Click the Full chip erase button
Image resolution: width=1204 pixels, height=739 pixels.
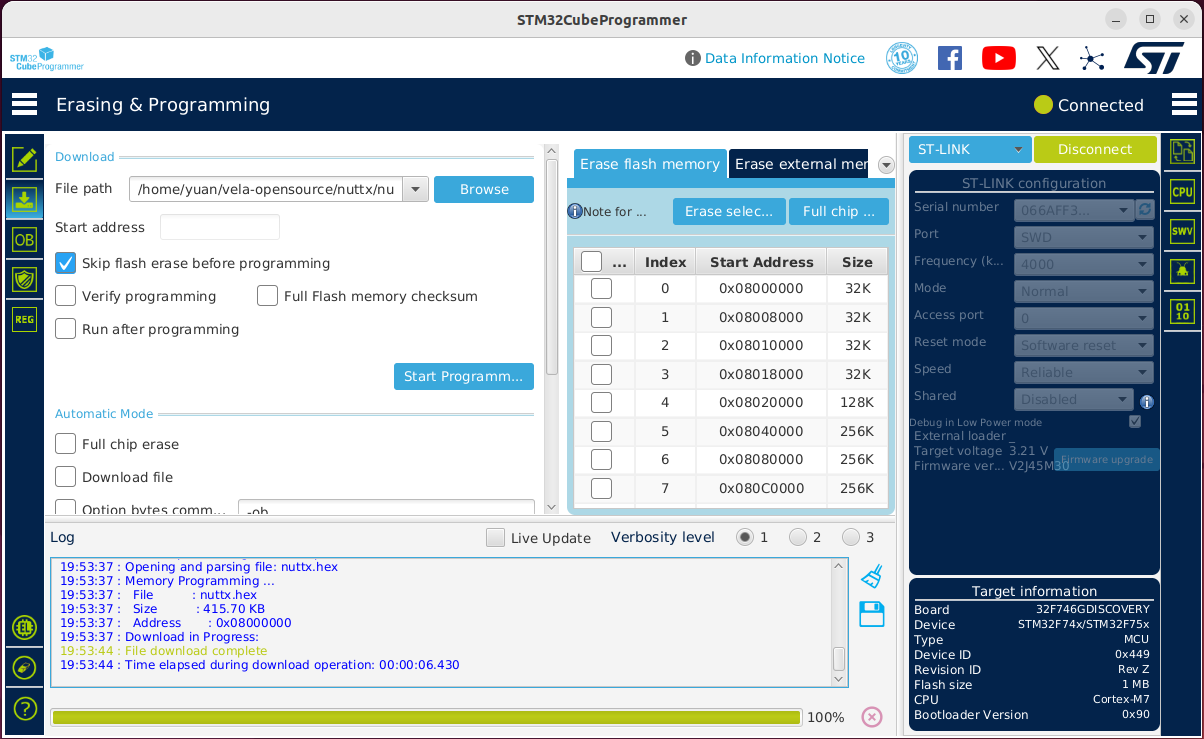[x=839, y=211]
